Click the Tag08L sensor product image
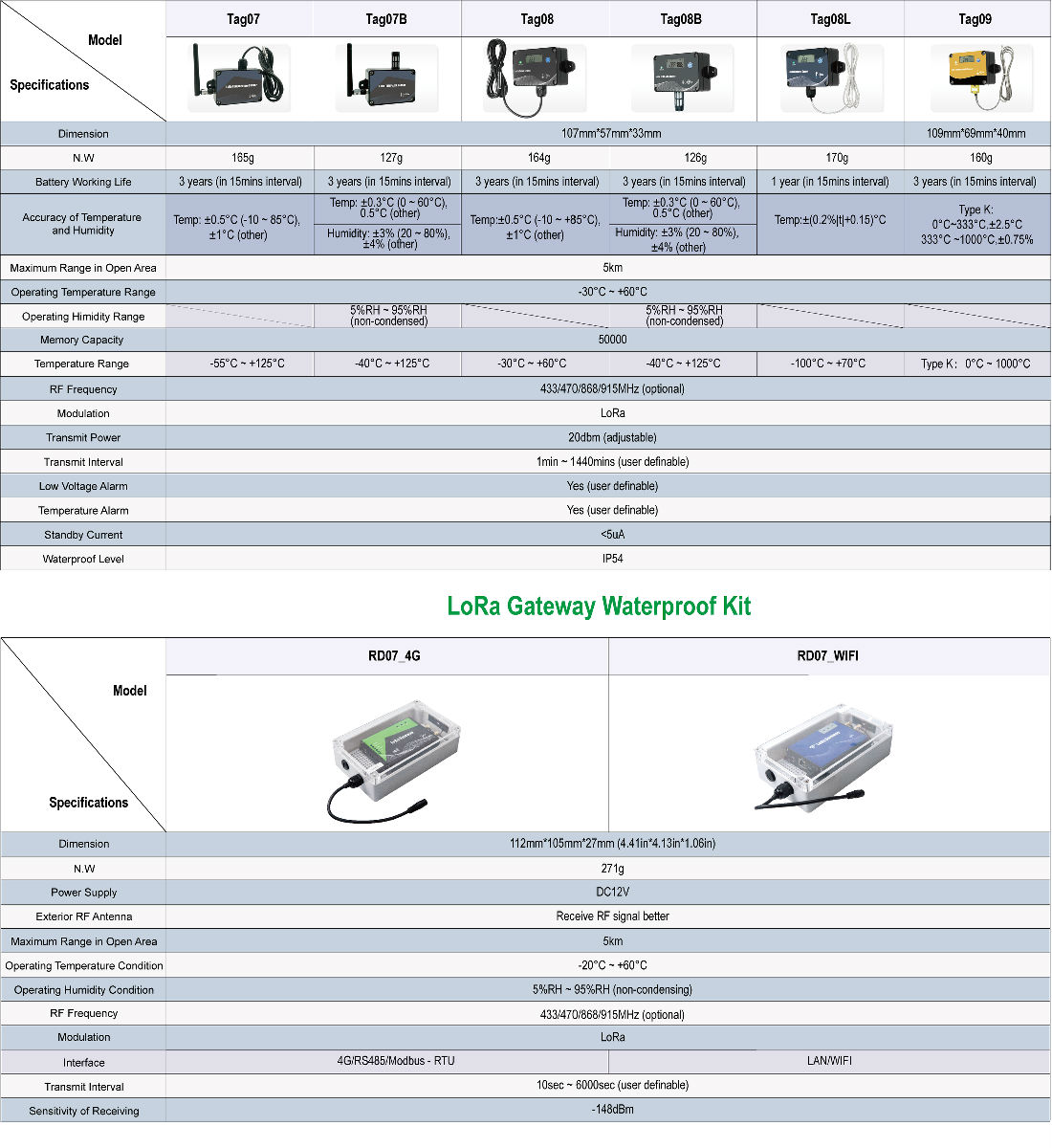Image resolution: width=1052 pixels, height=1148 pixels. (830, 78)
